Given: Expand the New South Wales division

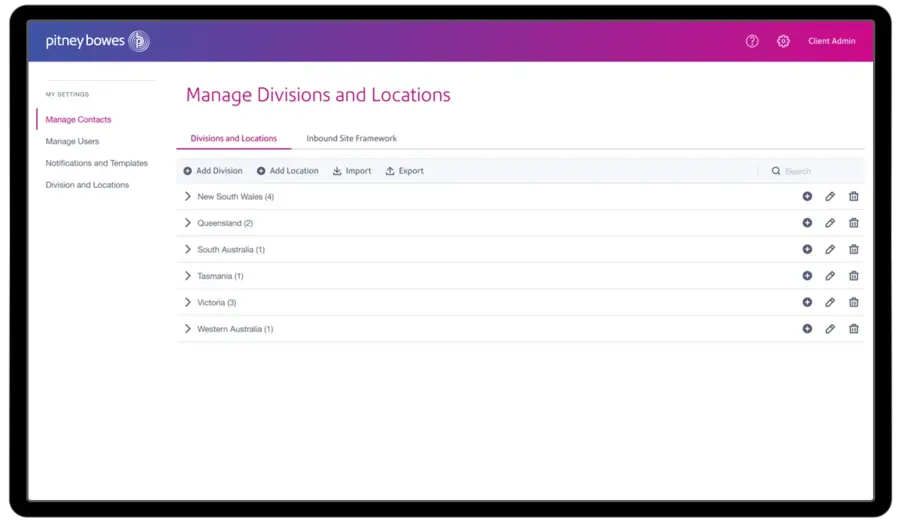Looking at the screenshot, I should coord(187,196).
